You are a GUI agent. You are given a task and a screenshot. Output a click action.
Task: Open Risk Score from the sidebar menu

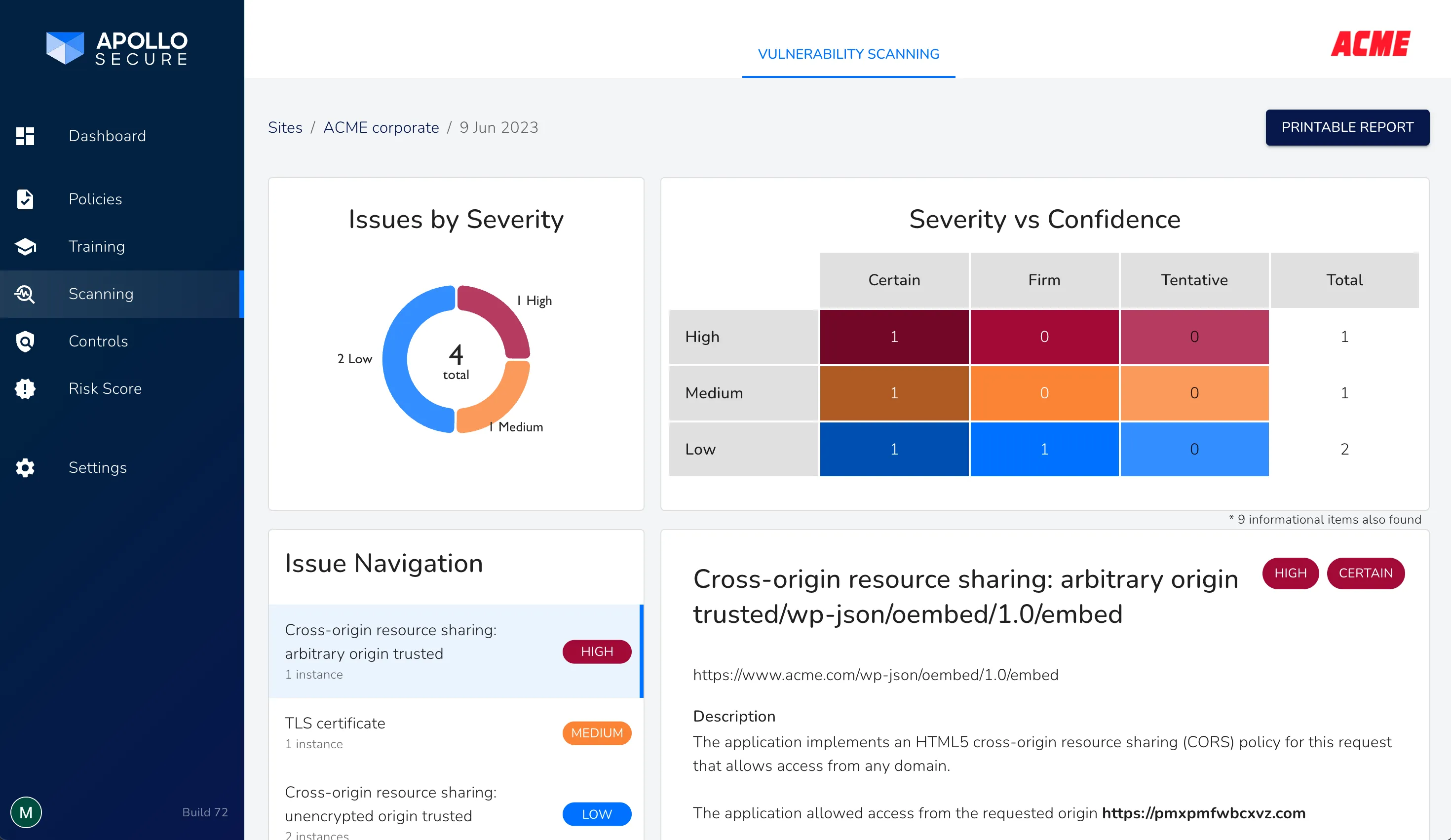tap(106, 388)
